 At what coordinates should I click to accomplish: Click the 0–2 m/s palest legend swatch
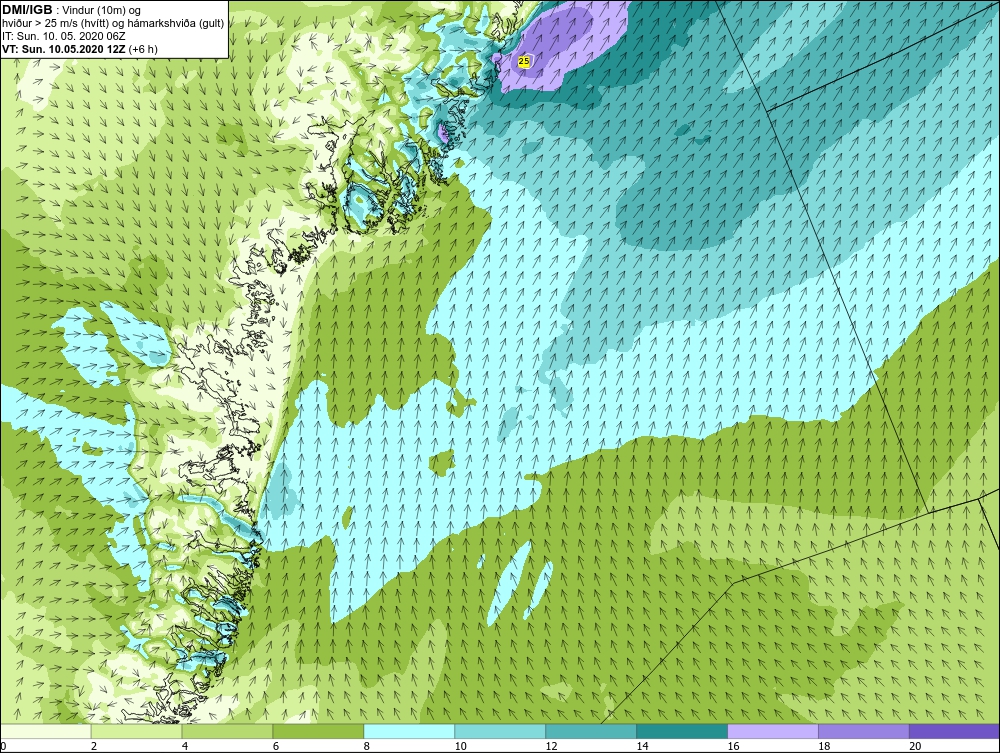coord(46,731)
